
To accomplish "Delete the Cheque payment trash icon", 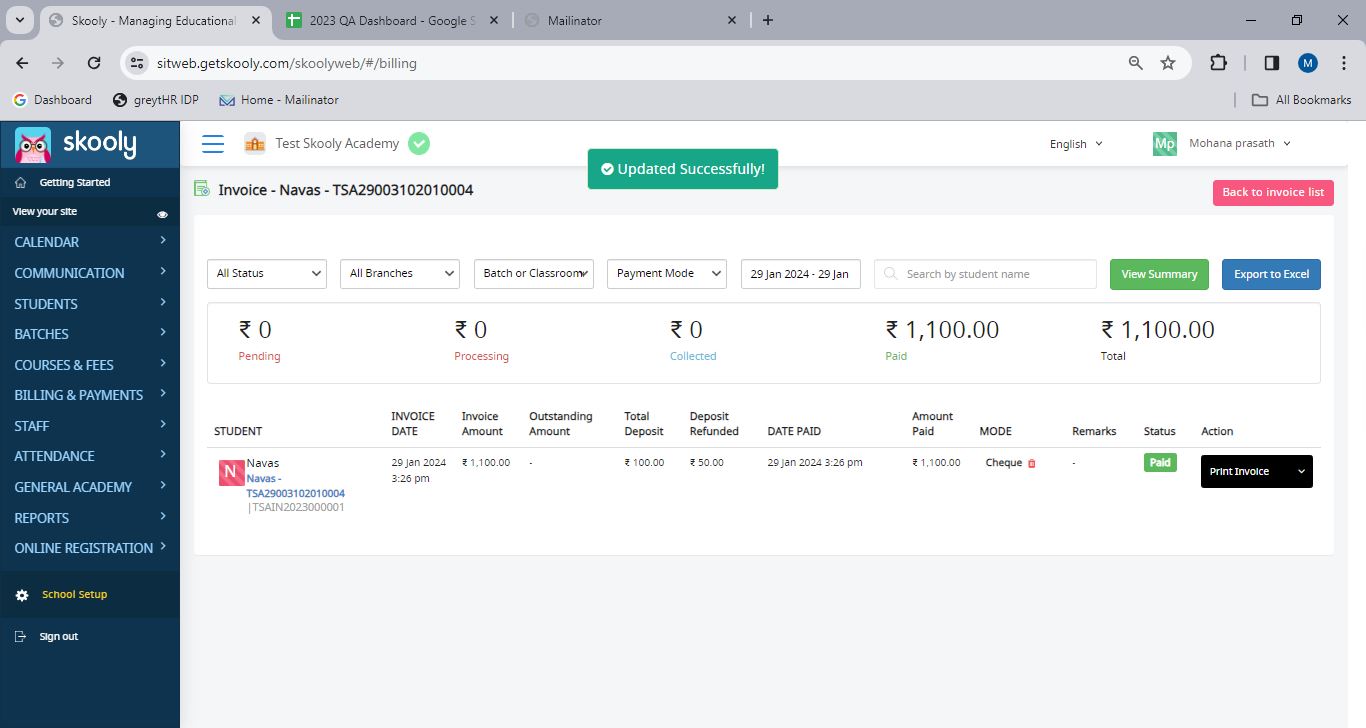I will click(1032, 463).
